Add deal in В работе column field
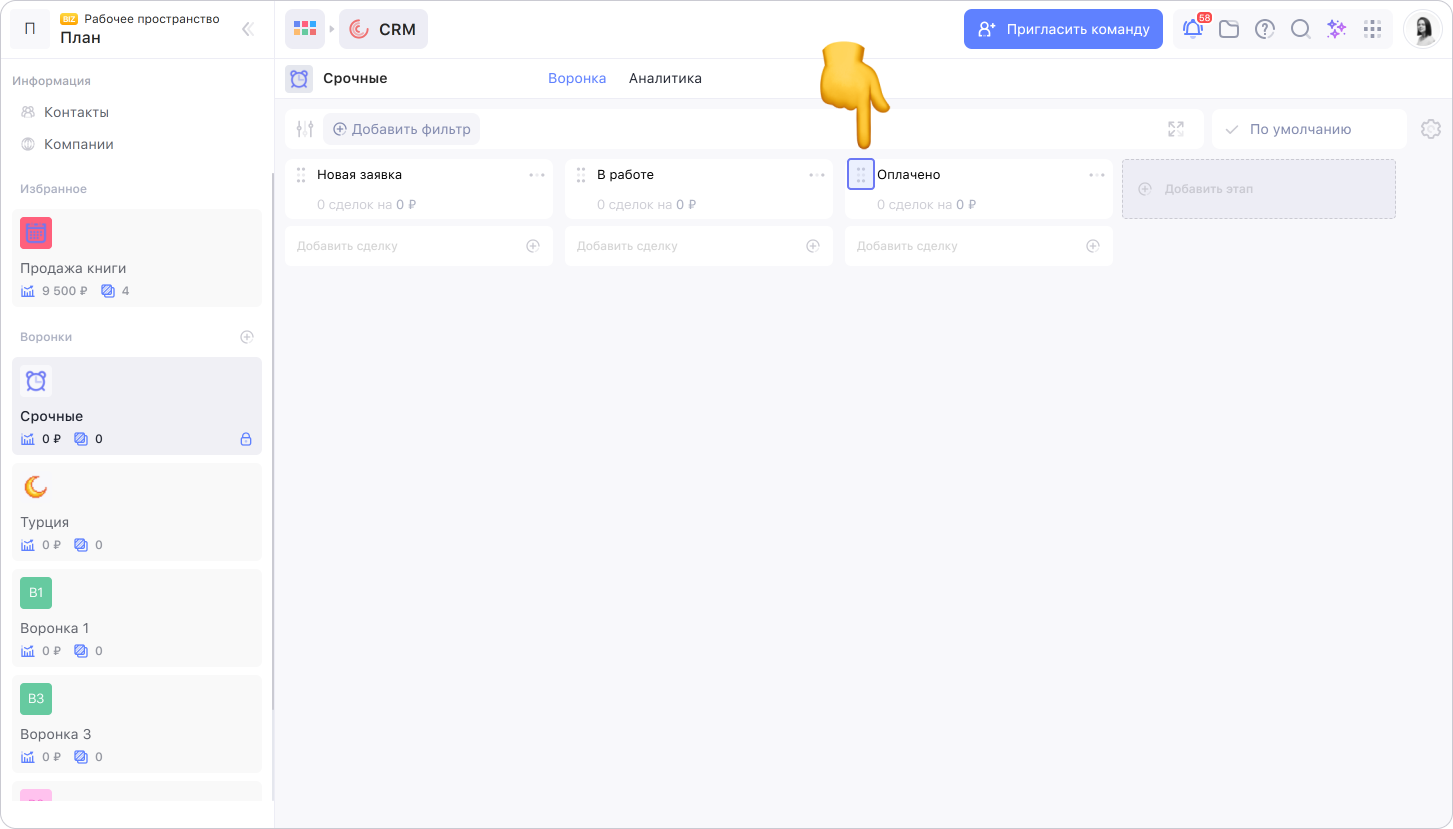The height and width of the screenshot is (829, 1453). pyautogui.click(x=699, y=246)
